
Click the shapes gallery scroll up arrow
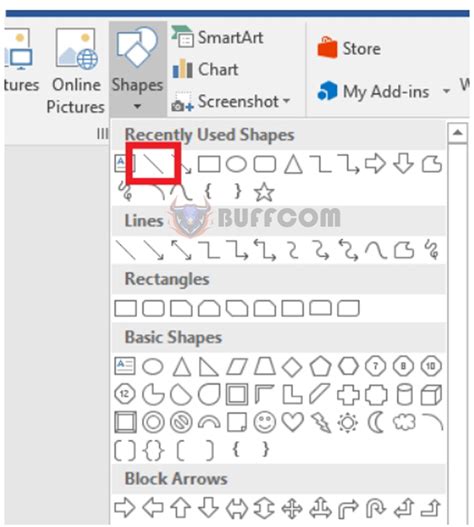tap(458, 133)
